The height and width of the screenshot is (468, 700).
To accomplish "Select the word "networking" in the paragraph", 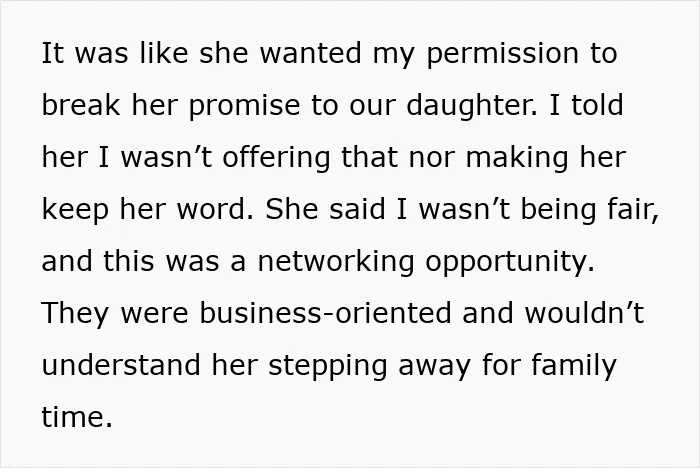I will 336,261.
